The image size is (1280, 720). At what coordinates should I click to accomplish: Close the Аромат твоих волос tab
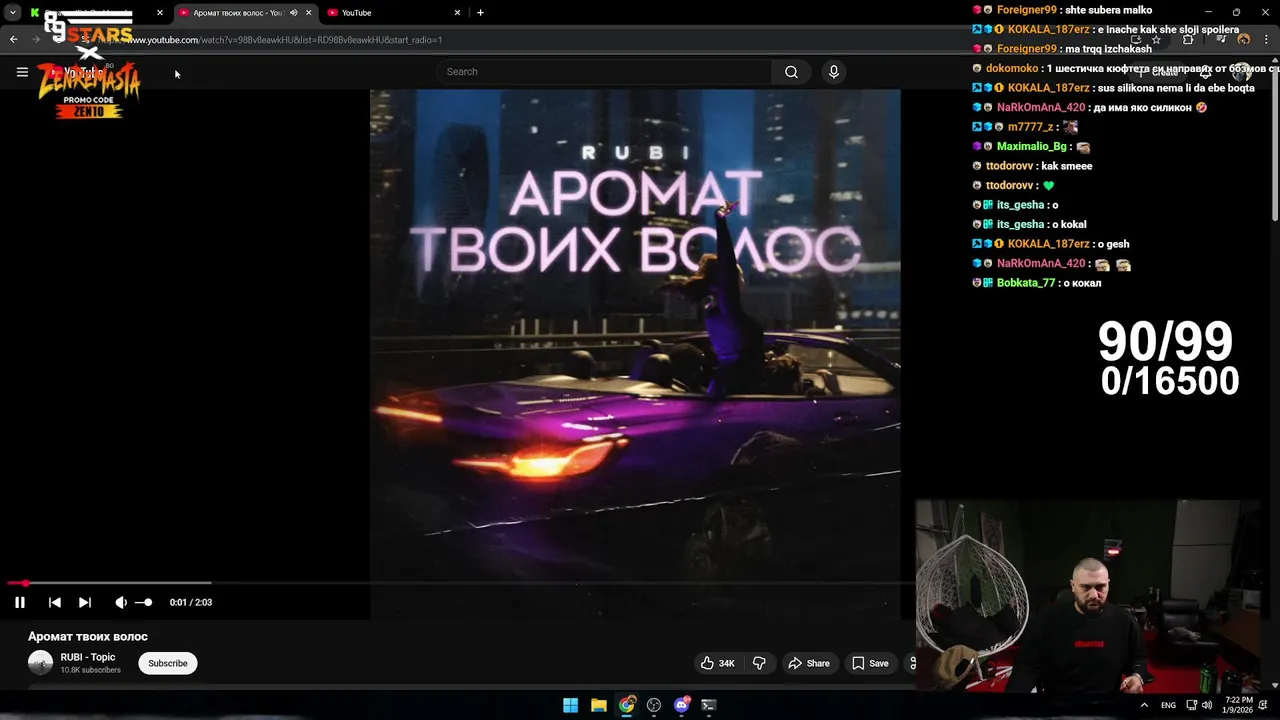pyautogui.click(x=308, y=13)
